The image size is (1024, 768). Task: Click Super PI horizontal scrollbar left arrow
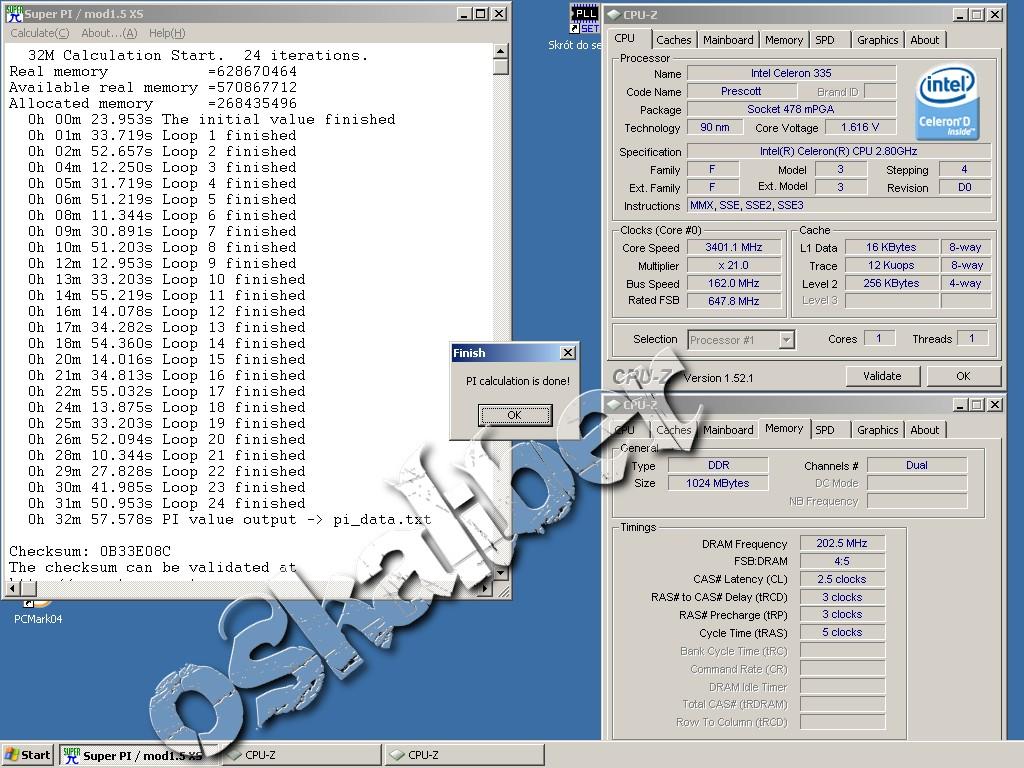pyautogui.click(x=13, y=588)
